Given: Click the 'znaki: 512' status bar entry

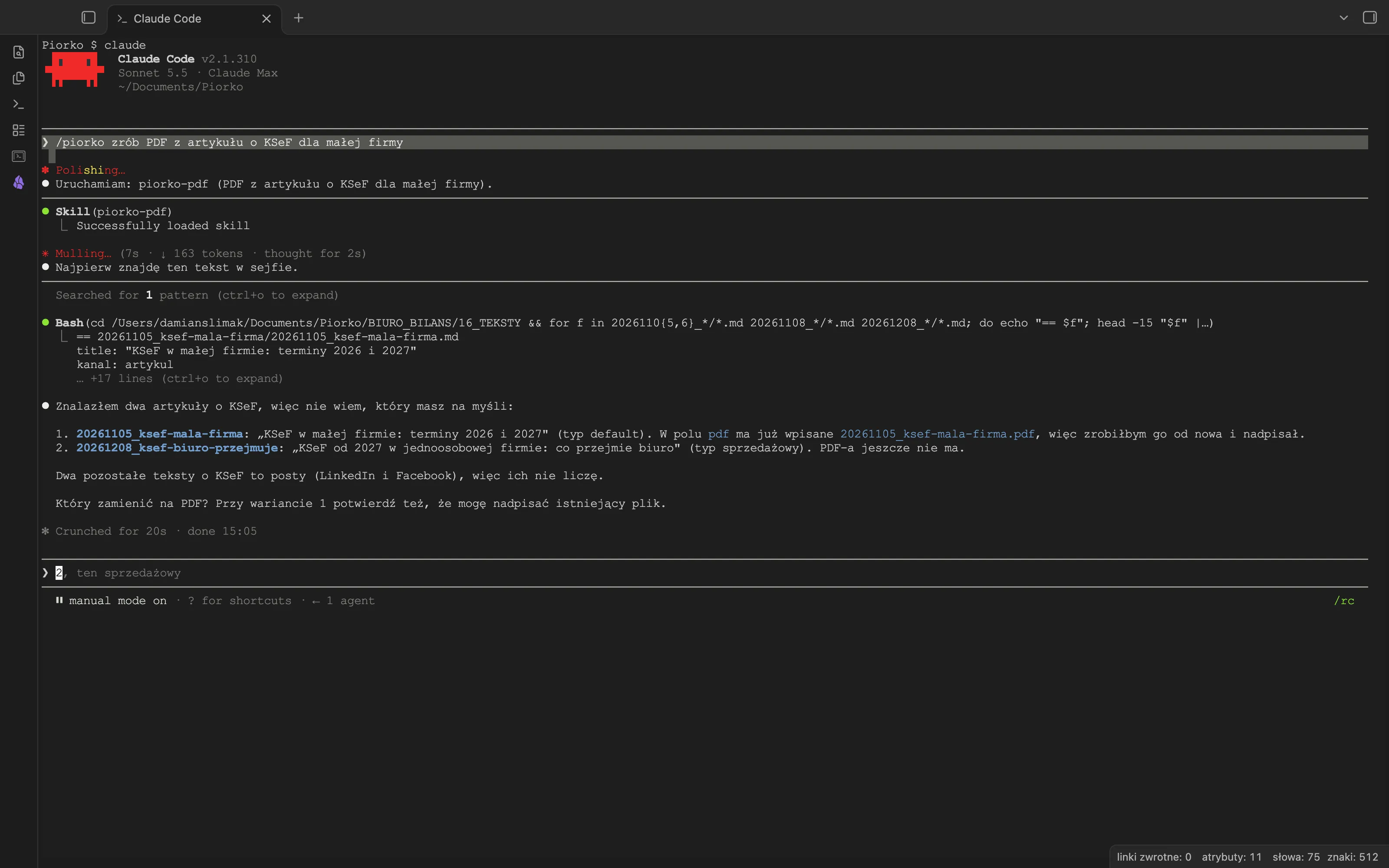Looking at the screenshot, I should tap(1352, 857).
